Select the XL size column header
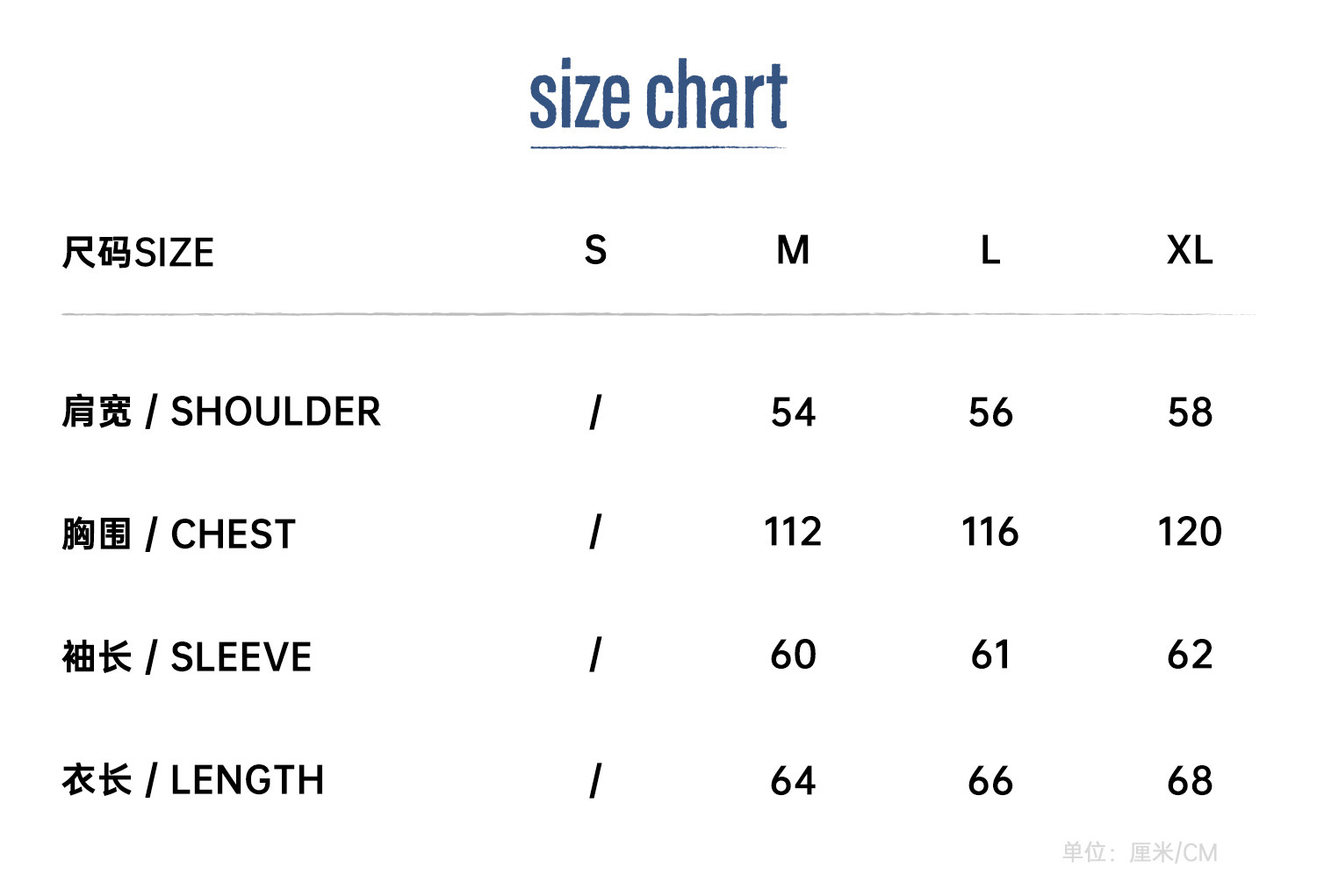Image resolution: width=1317 pixels, height=896 pixels. [1190, 251]
